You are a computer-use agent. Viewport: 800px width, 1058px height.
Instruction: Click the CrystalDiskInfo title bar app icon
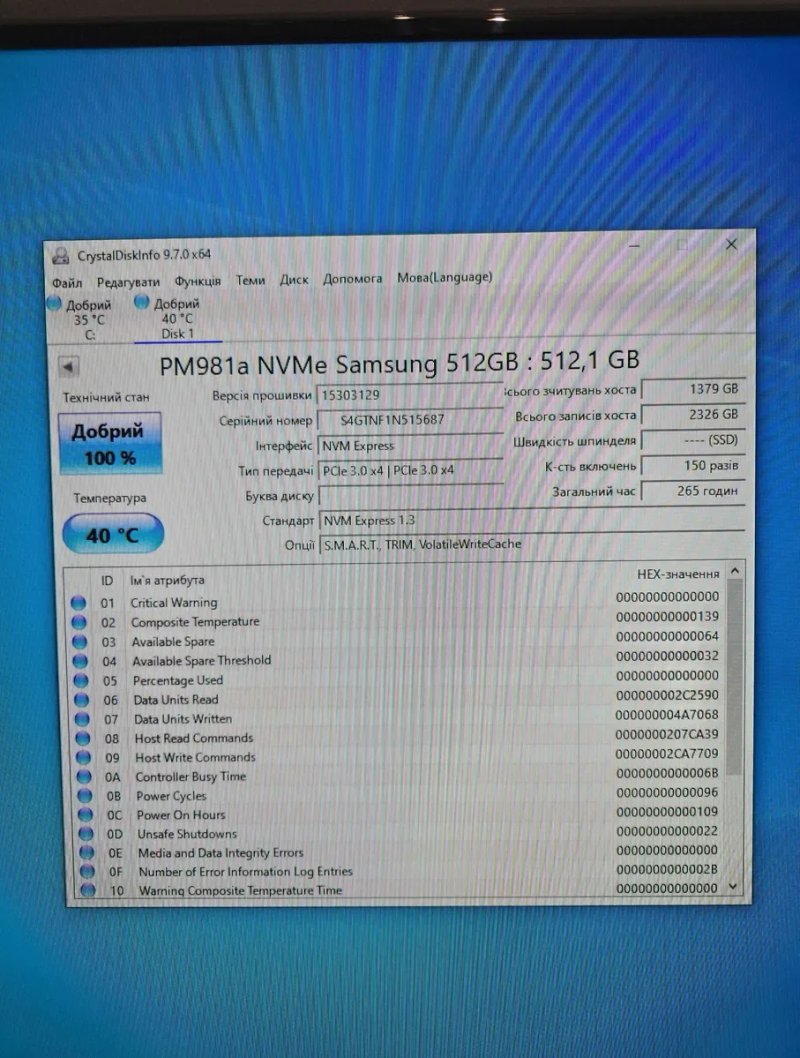click(61, 256)
